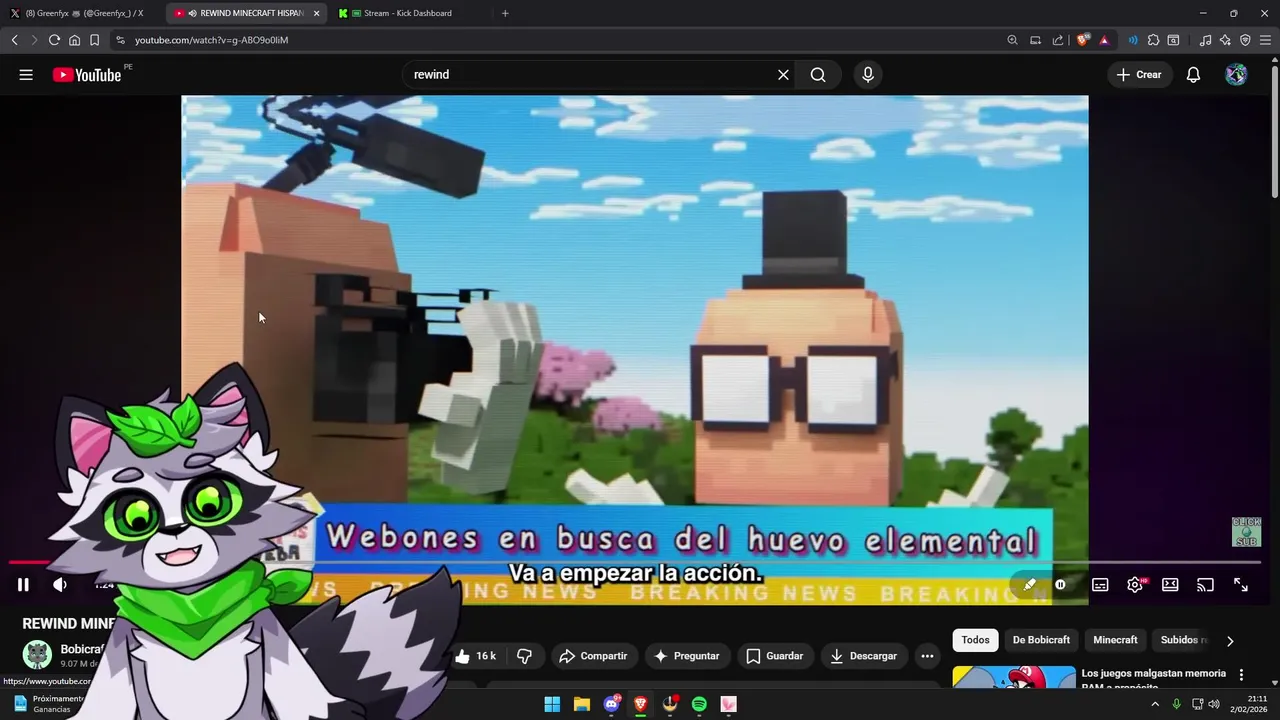The width and height of the screenshot is (1280, 720).
Task: Close the REWIND MINECRAFT tab
Action: 316,13
